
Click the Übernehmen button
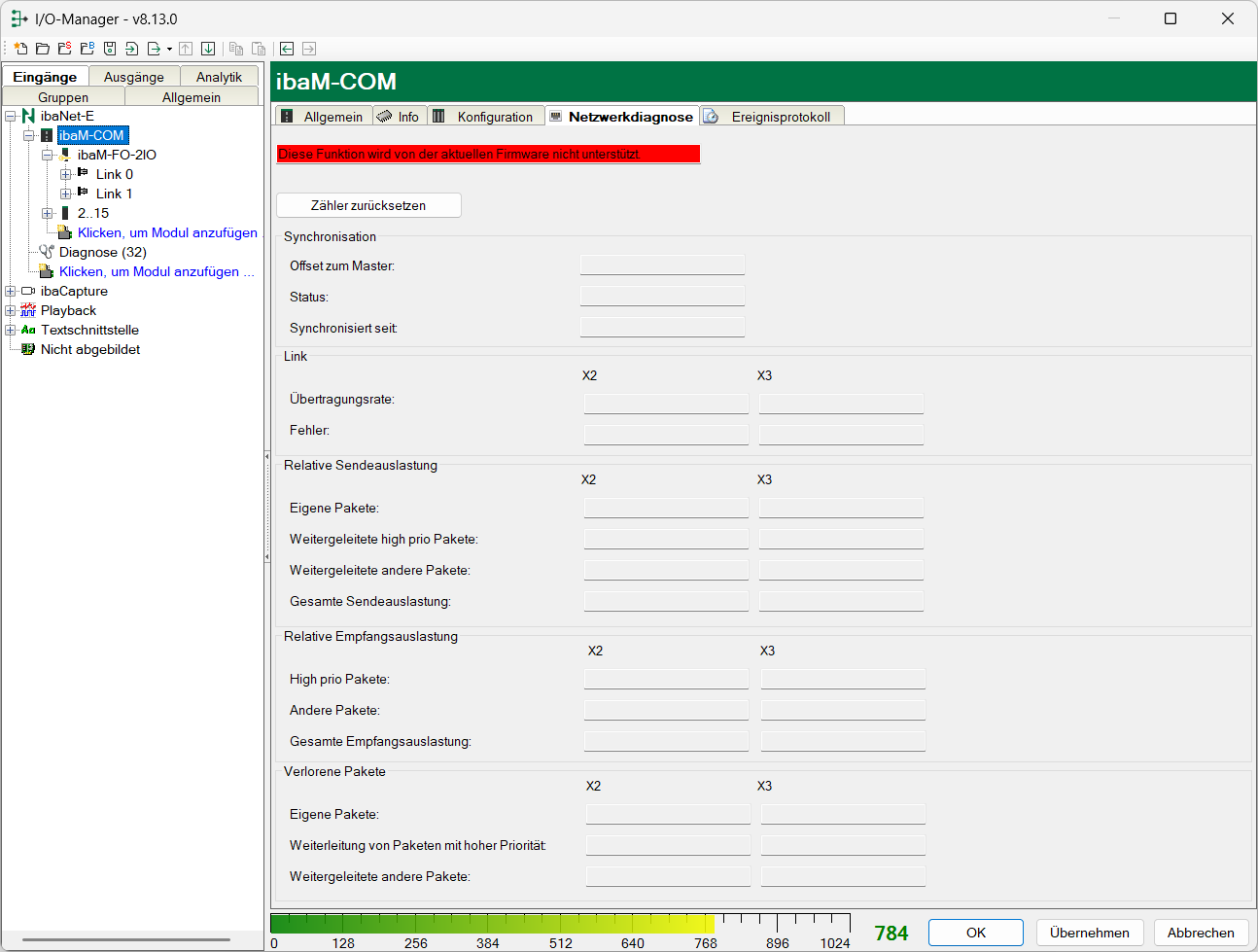(1089, 933)
